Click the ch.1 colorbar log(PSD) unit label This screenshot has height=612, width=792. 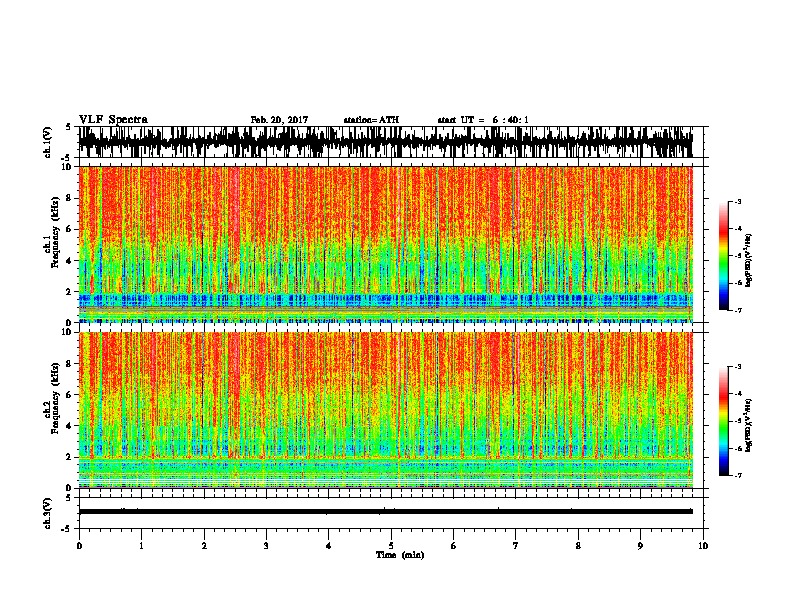748,260
